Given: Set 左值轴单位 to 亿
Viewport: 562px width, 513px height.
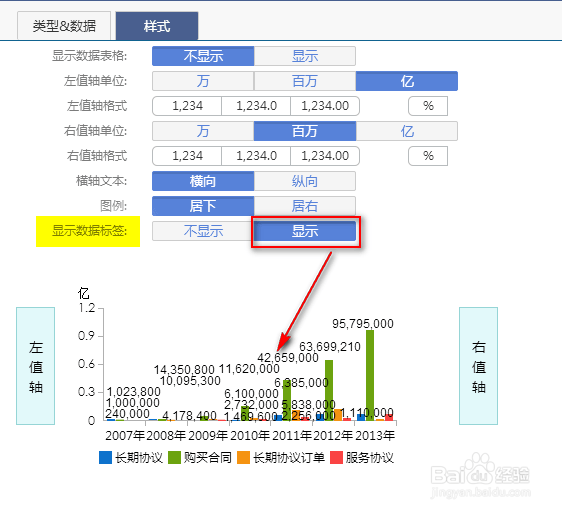Looking at the screenshot, I should pyautogui.click(x=407, y=81).
